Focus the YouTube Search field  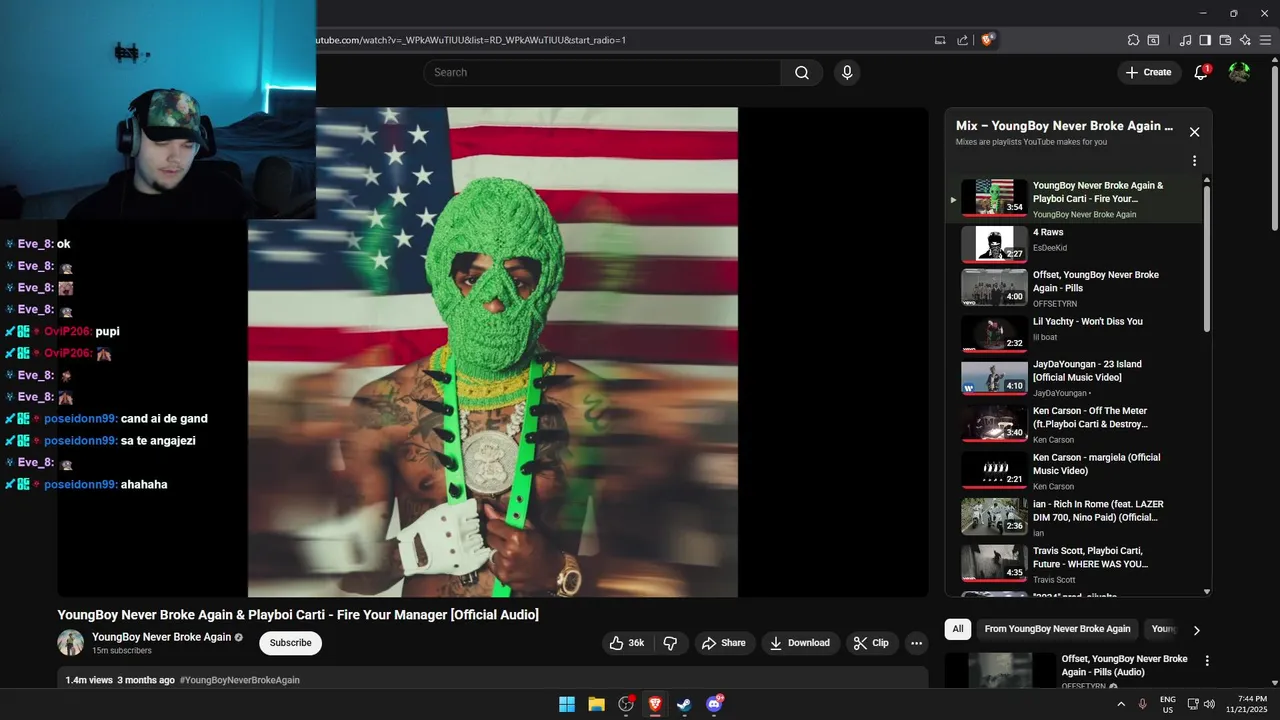tap(602, 72)
